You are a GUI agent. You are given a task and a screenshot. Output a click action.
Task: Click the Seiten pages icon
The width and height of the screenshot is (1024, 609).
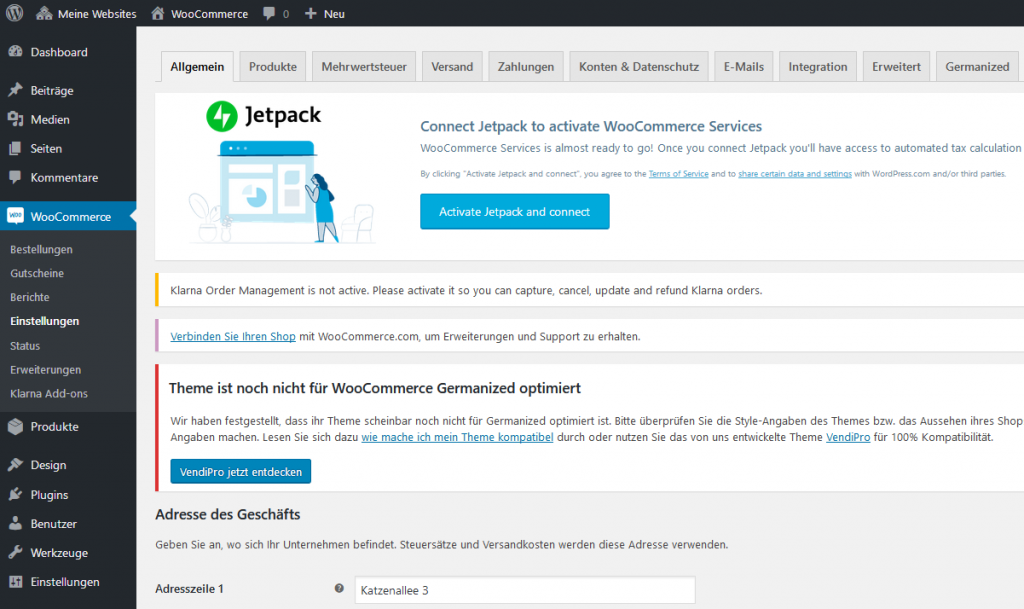click(16, 148)
